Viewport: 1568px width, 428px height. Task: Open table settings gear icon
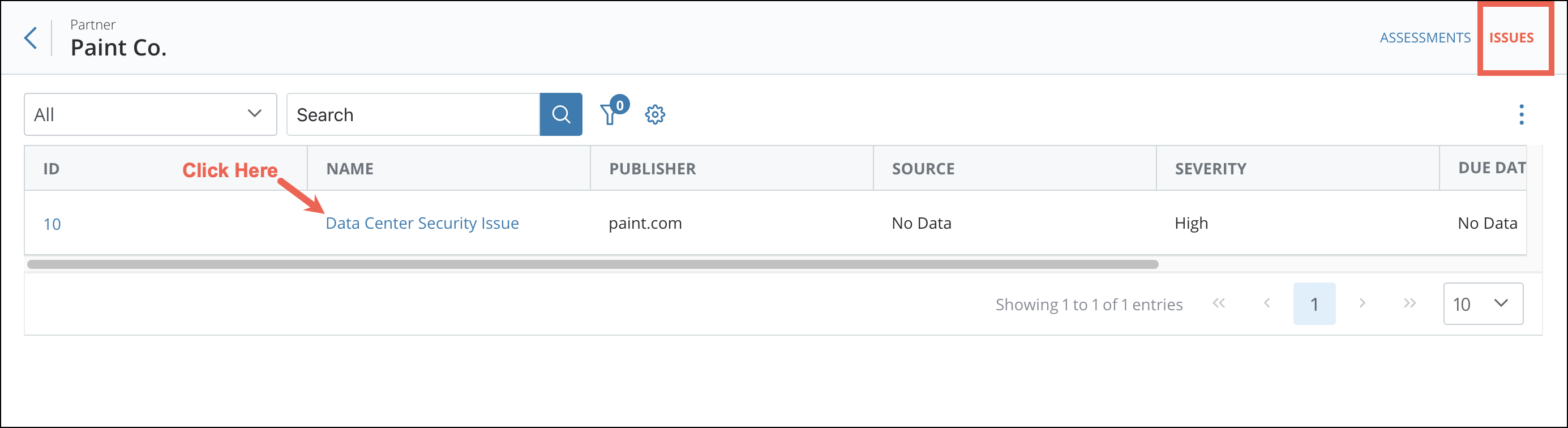655,114
